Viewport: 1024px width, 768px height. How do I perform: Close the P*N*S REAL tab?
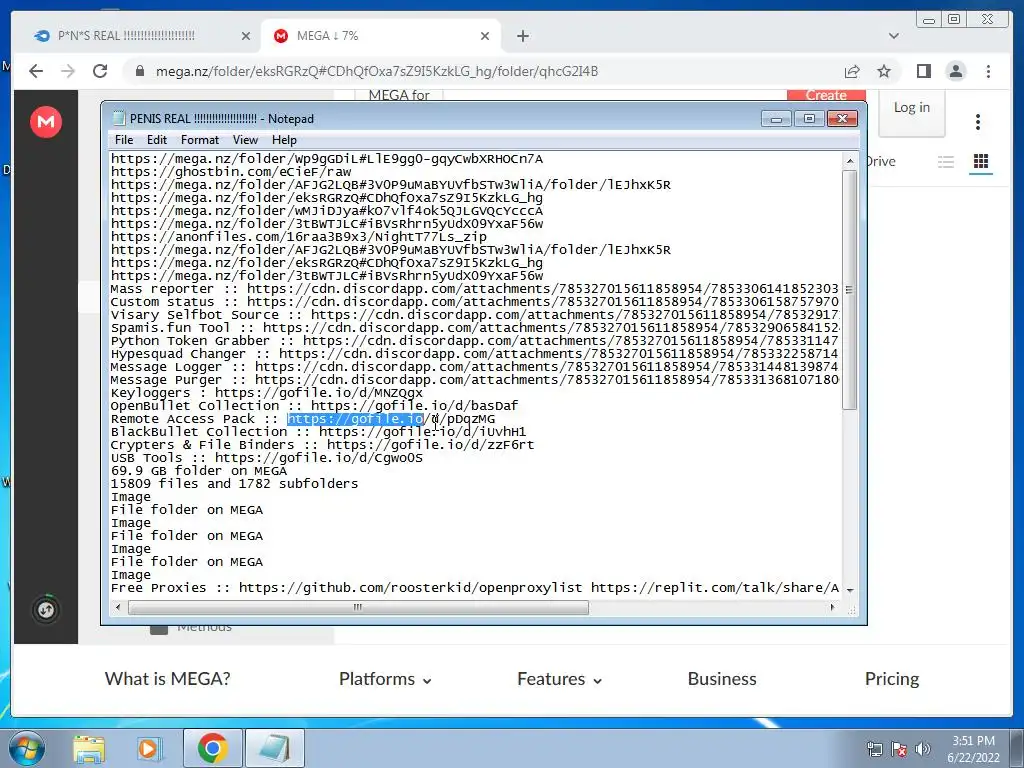tap(246, 36)
